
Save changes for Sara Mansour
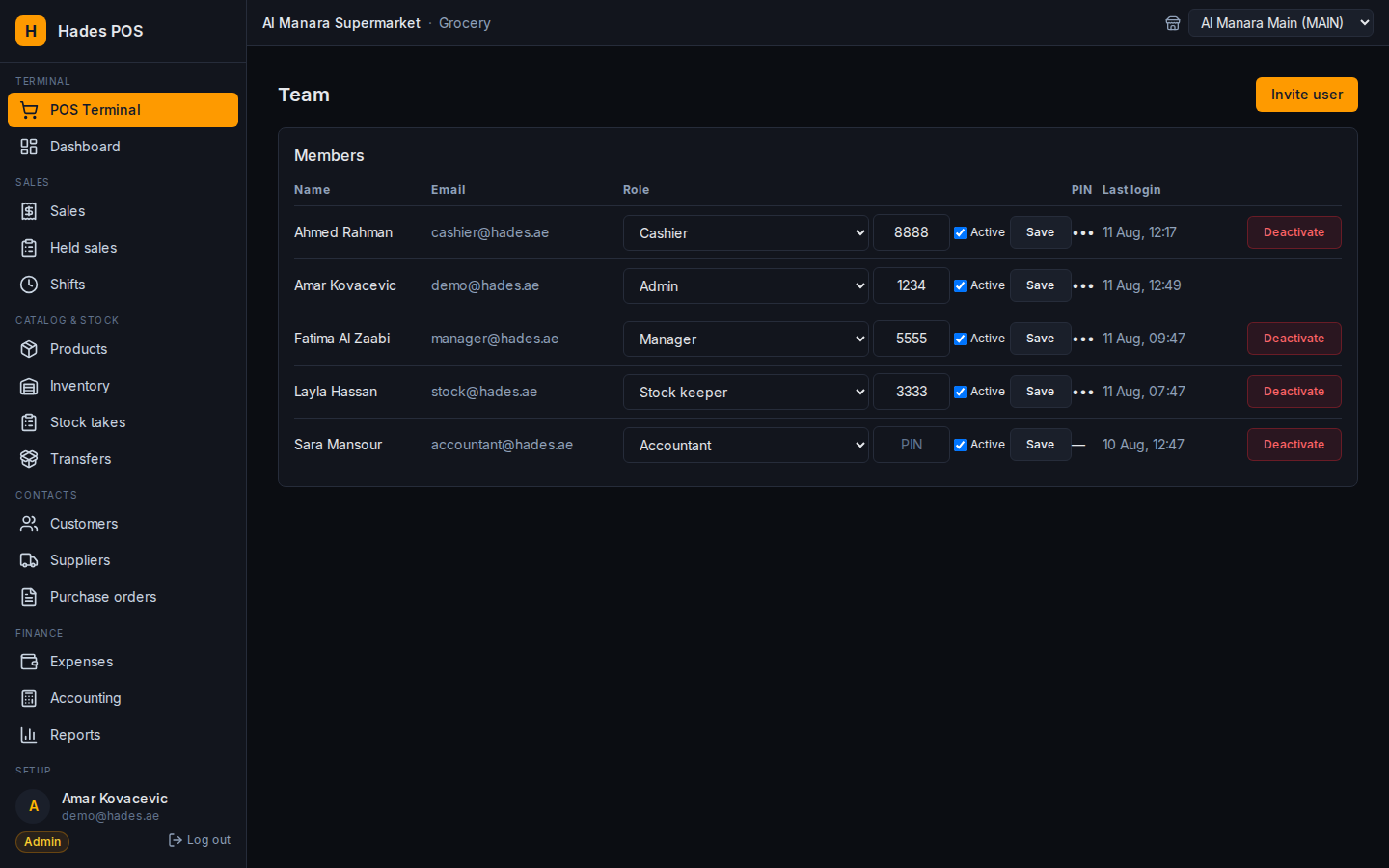(1040, 445)
